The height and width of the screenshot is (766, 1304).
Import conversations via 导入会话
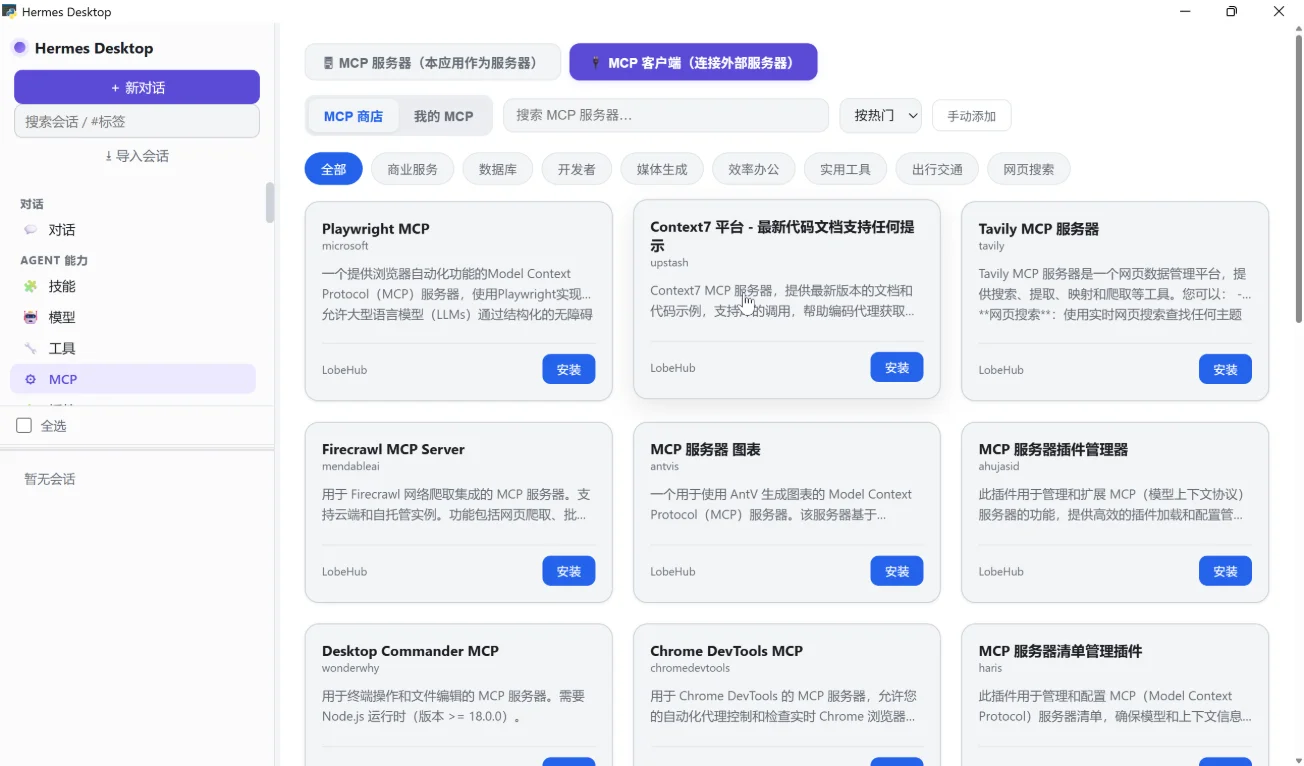click(x=137, y=156)
